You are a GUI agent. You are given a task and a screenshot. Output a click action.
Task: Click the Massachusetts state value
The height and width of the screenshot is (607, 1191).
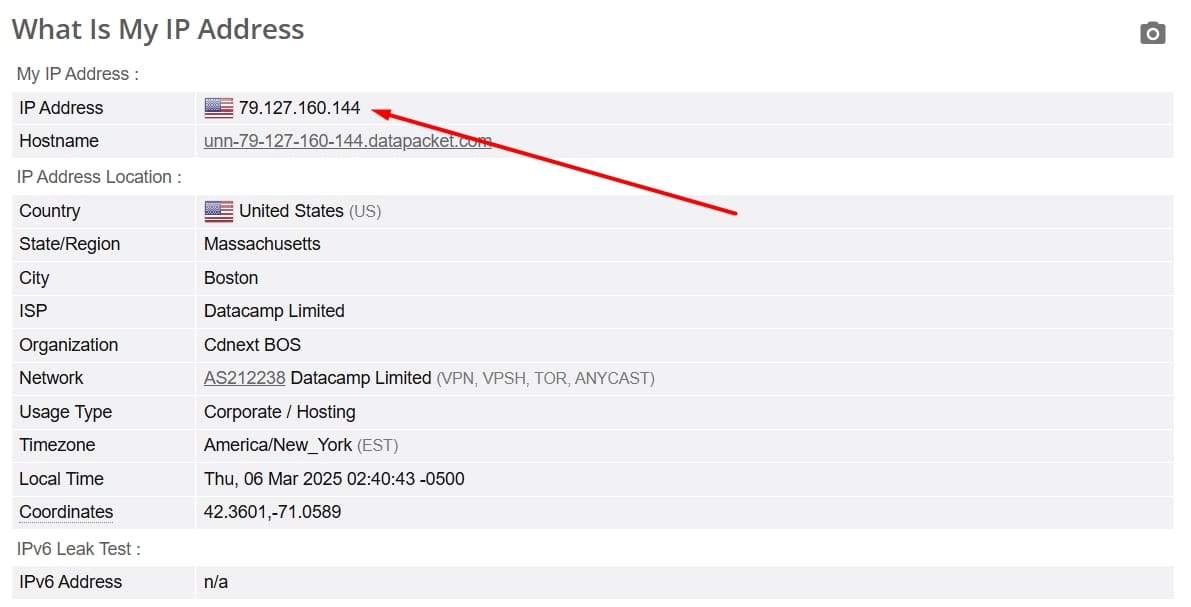point(262,244)
